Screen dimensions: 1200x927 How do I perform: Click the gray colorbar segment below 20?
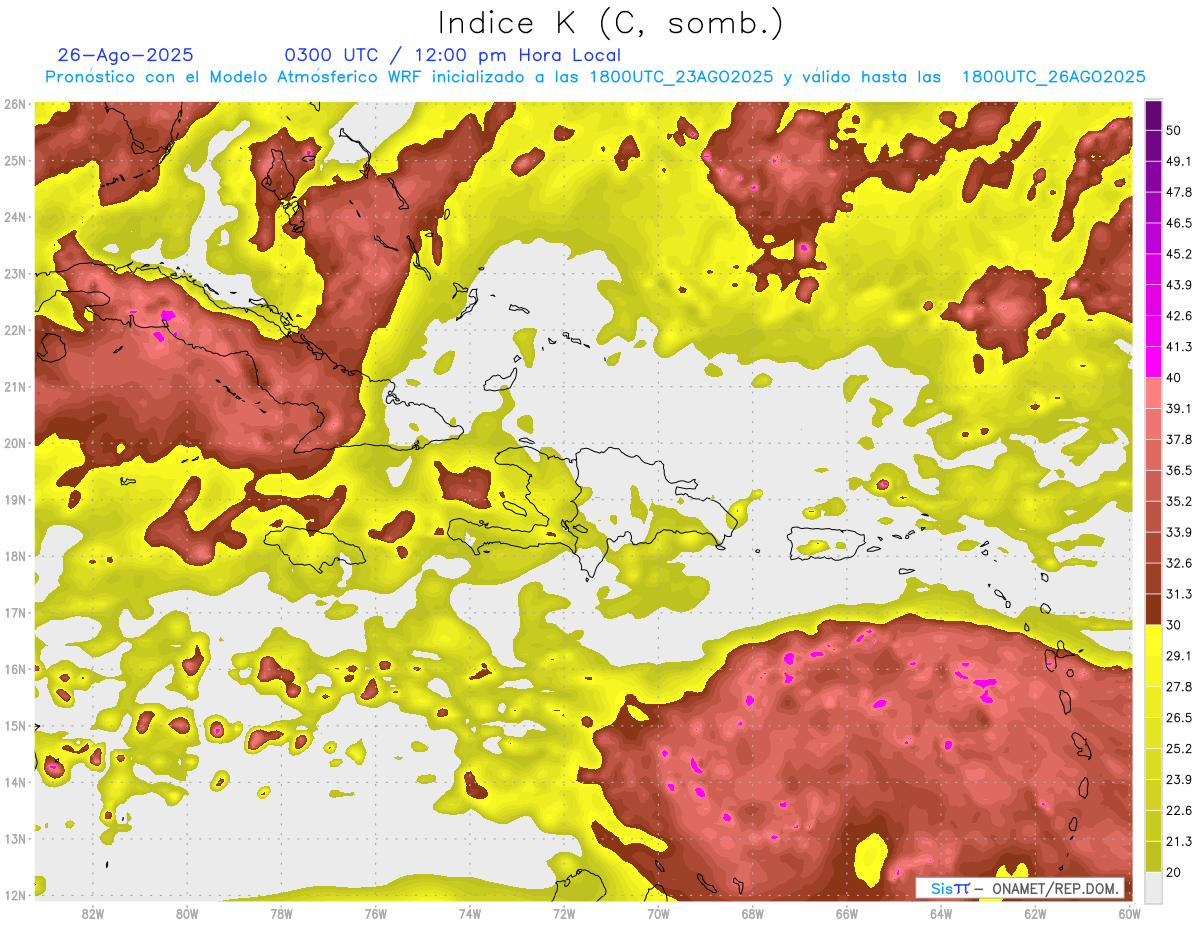click(x=1153, y=887)
